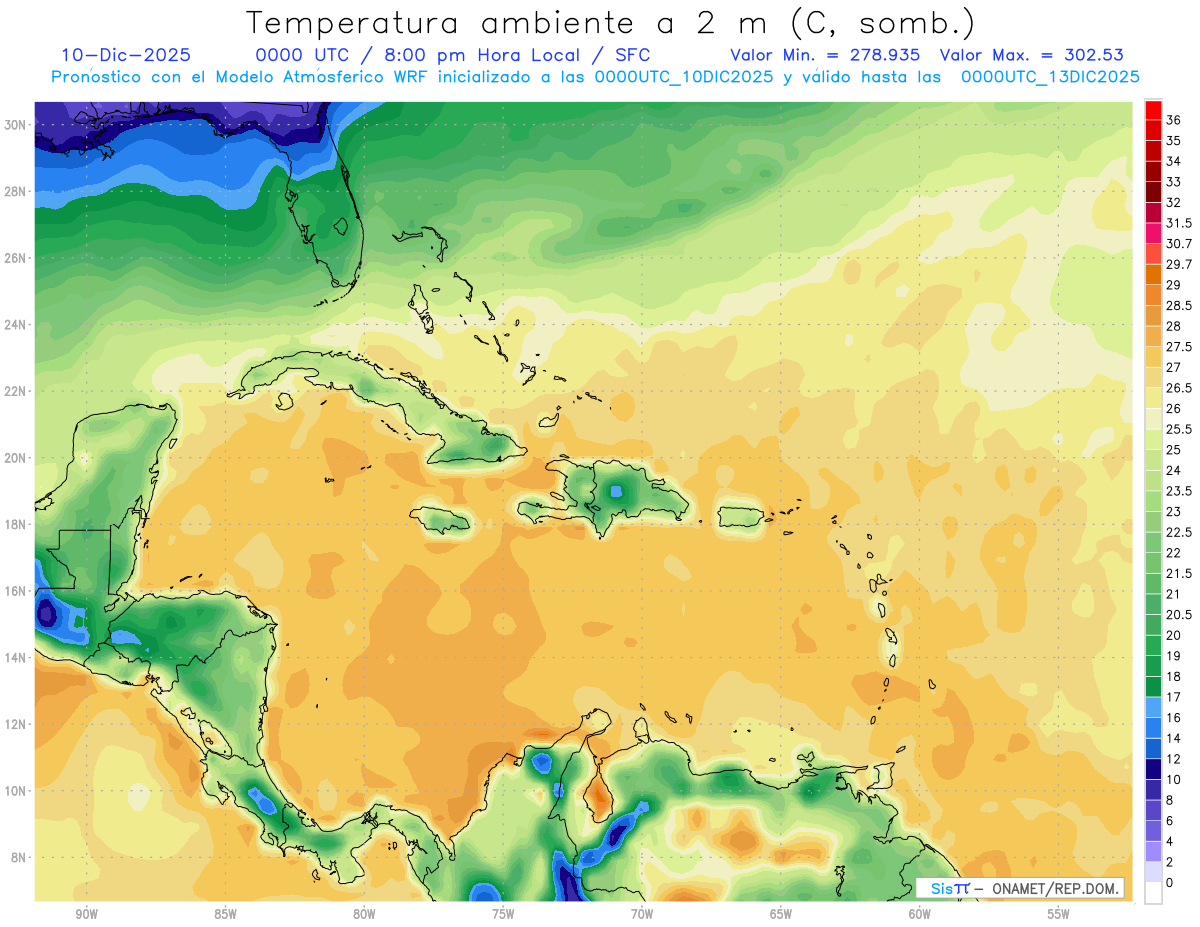Select the color bar value '29'
This screenshot has width=1200, height=927.
pyautogui.click(x=1174, y=285)
